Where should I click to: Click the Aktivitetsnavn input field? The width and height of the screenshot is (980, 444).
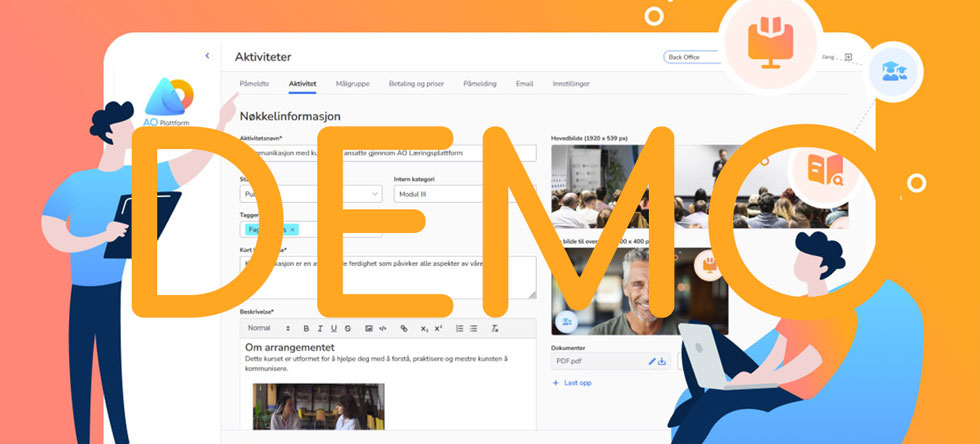click(x=388, y=153)
